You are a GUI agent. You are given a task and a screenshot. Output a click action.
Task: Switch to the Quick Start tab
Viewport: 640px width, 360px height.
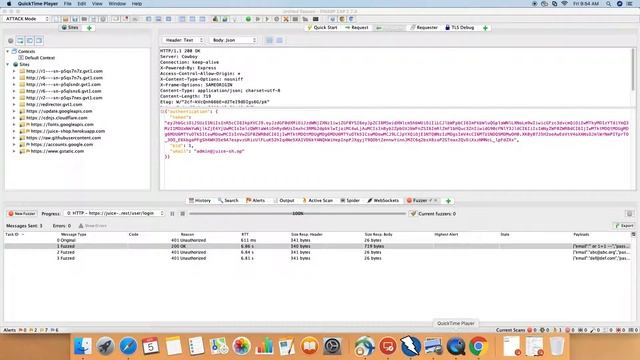322,27
